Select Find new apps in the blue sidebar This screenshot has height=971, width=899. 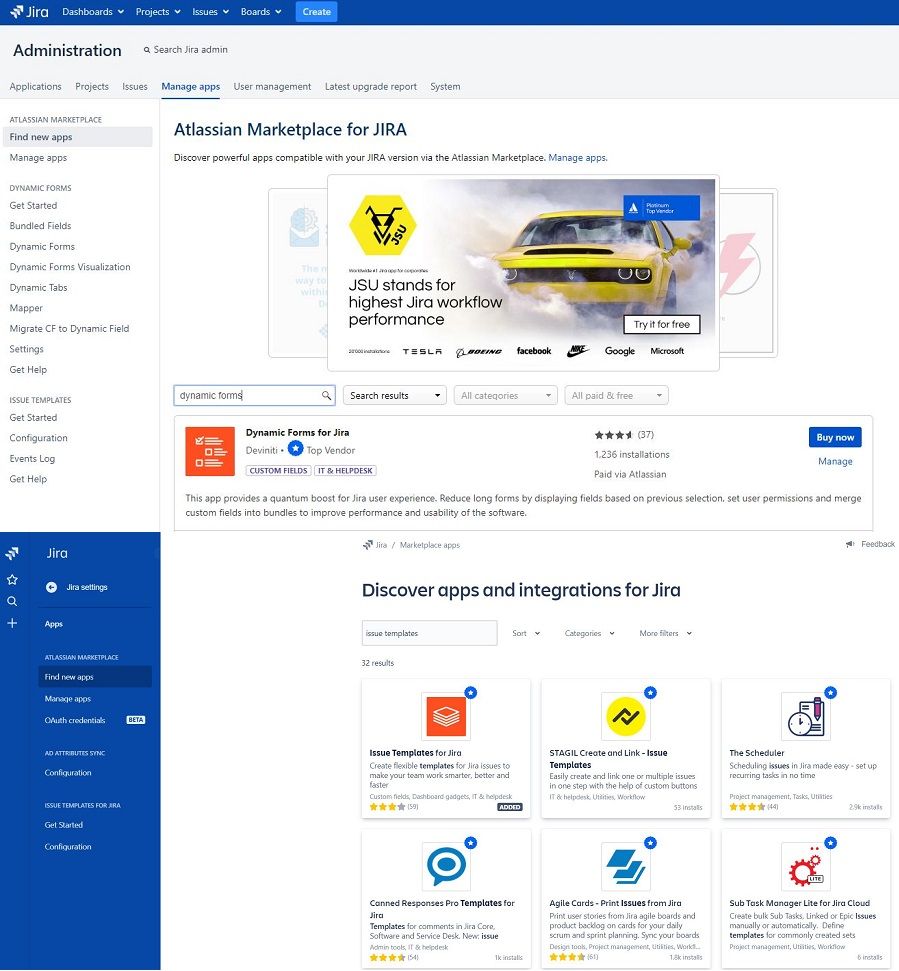click(x=95, y=677)
